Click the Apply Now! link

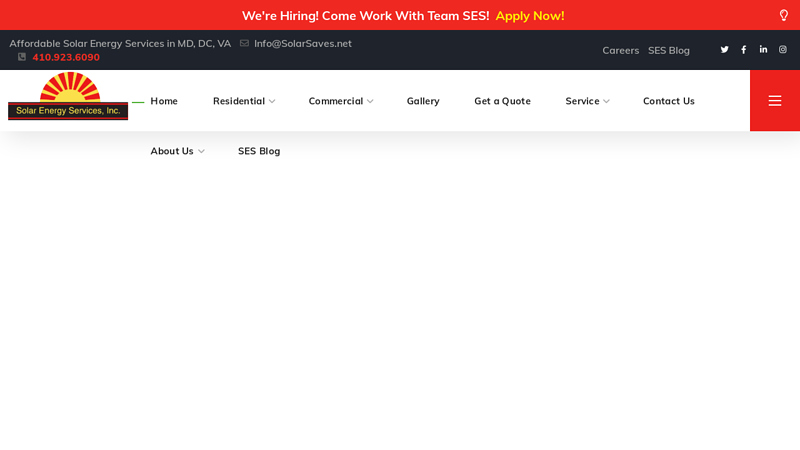click(x=530, y=16)
